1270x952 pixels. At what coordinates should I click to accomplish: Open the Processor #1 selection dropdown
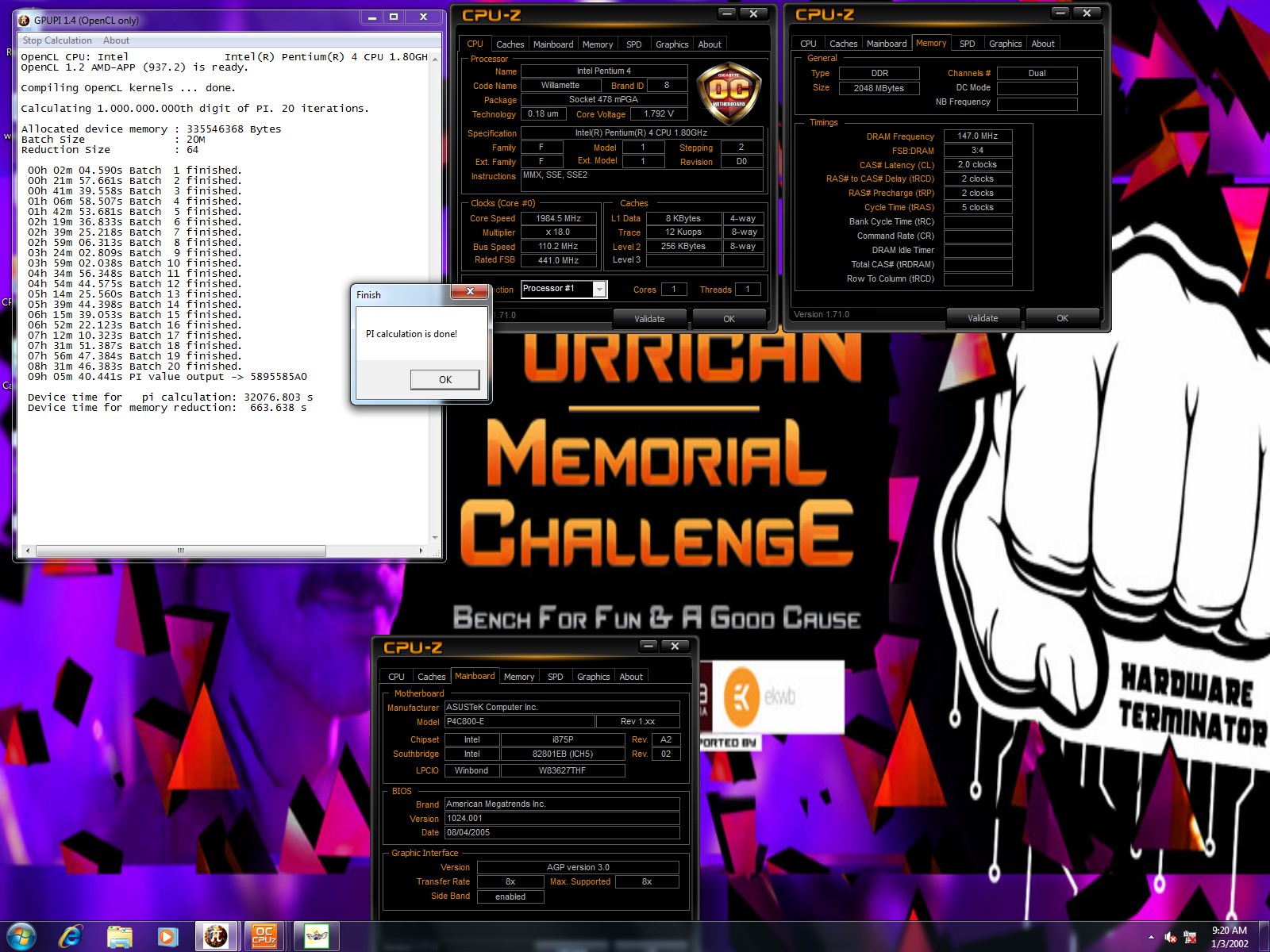pos(599,289)
